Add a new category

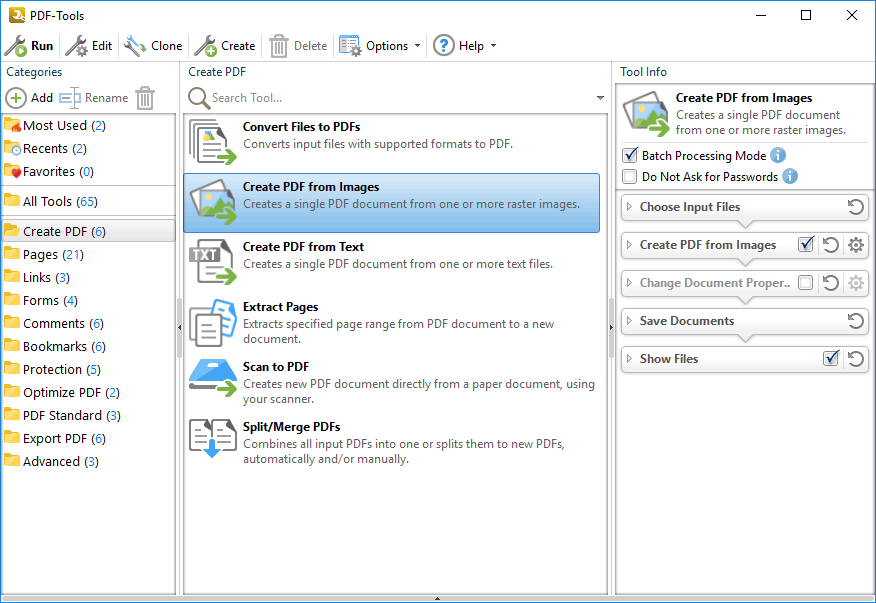(29, 98)
